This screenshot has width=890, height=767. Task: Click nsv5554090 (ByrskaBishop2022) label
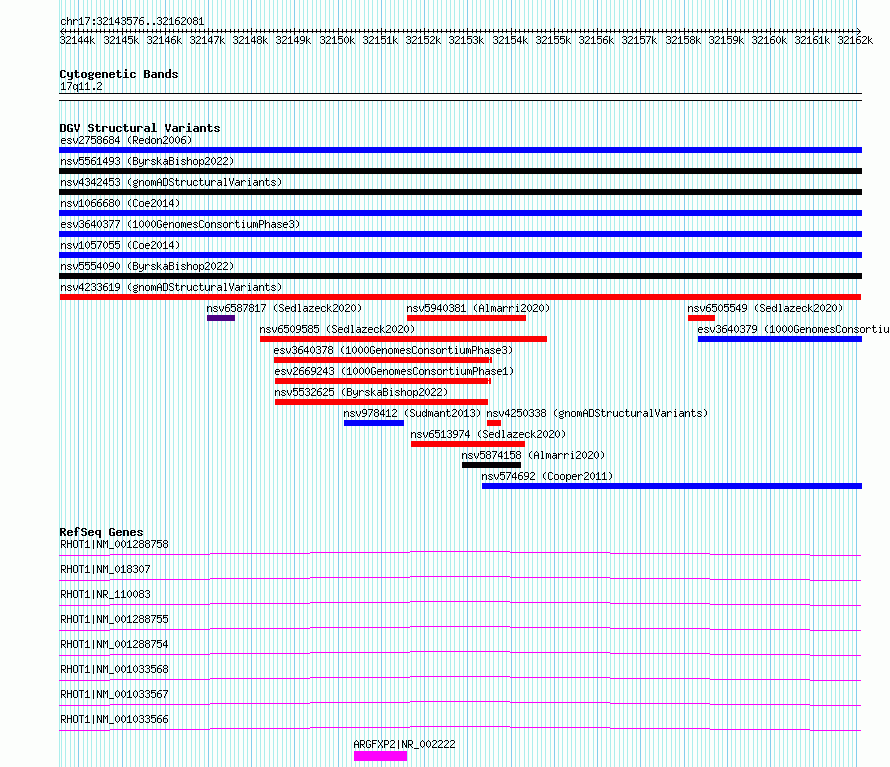[147, 266]
